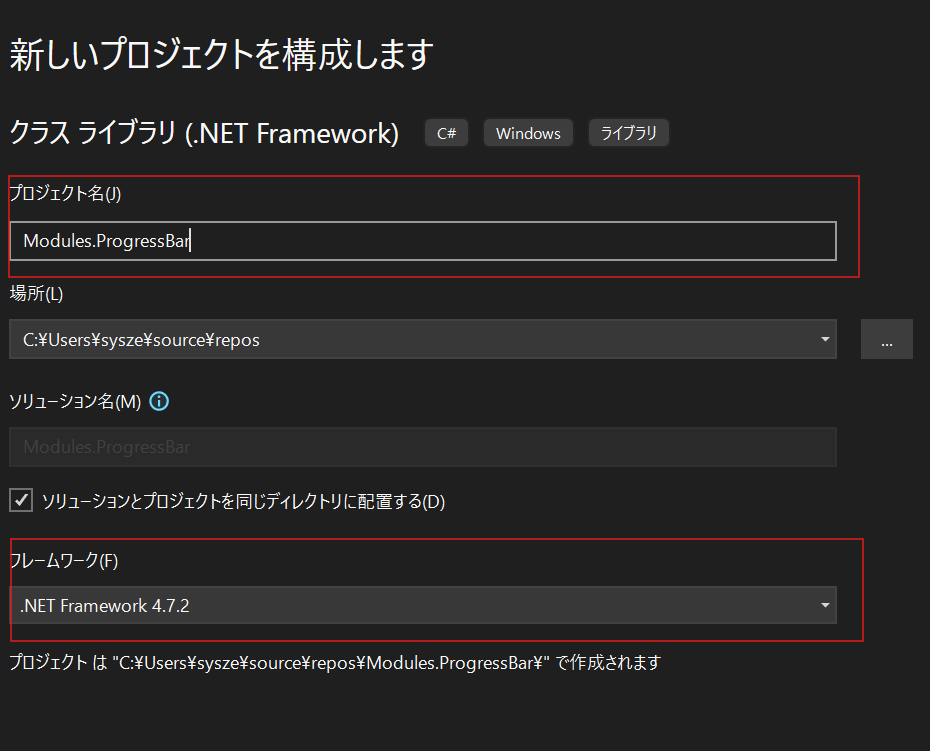Click the 新しいプロジェクトを構成します title

(x=221, y=54)
